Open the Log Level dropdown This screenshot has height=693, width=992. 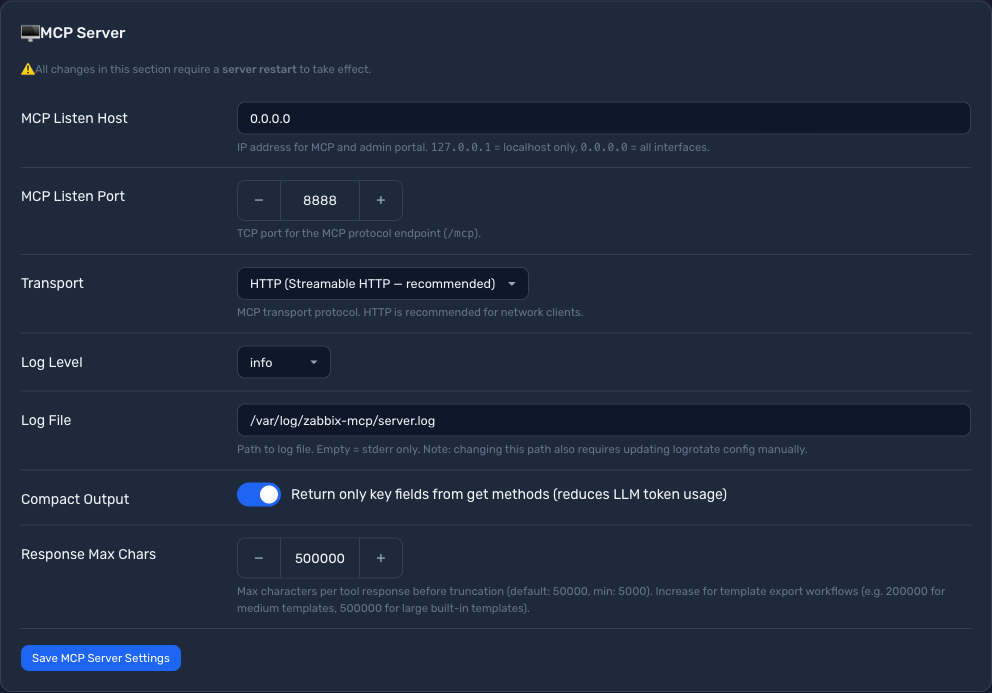tap(283, 362)
